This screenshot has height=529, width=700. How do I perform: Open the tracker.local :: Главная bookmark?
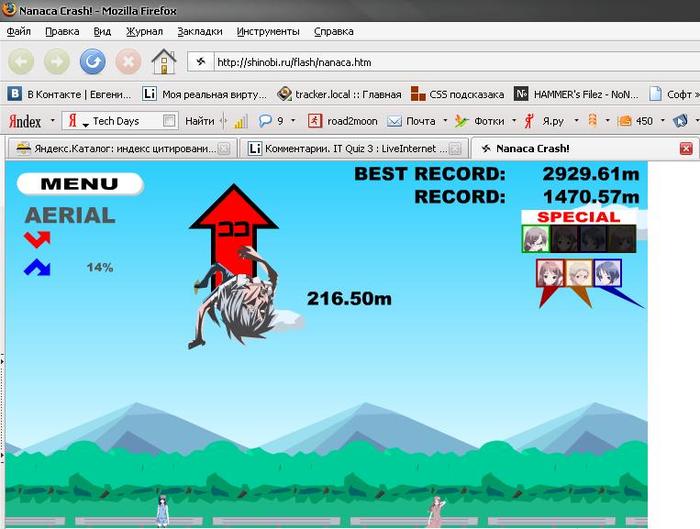click(339, 94)
